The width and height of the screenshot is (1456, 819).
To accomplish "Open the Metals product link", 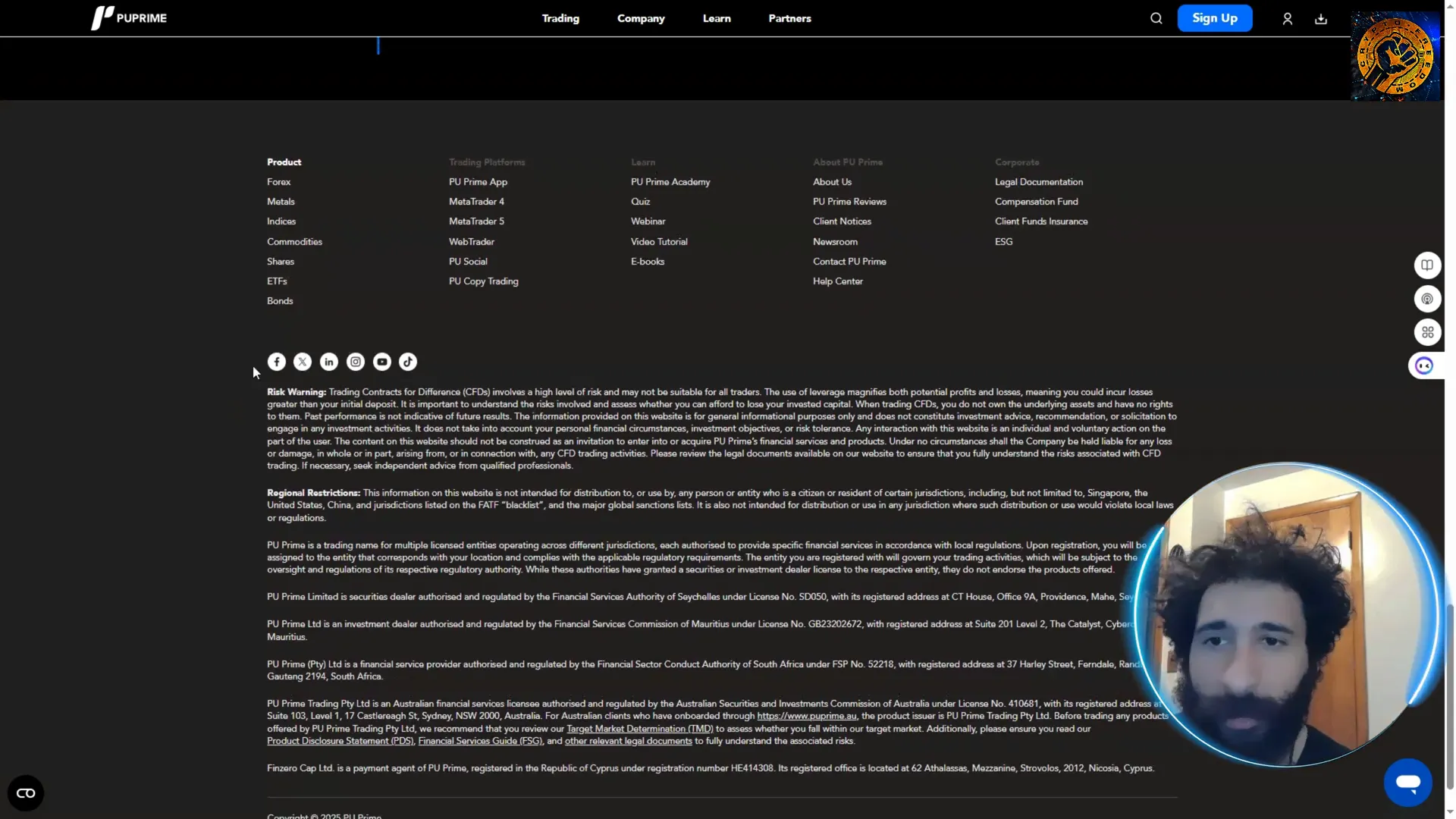I will (x=281, y=202).
